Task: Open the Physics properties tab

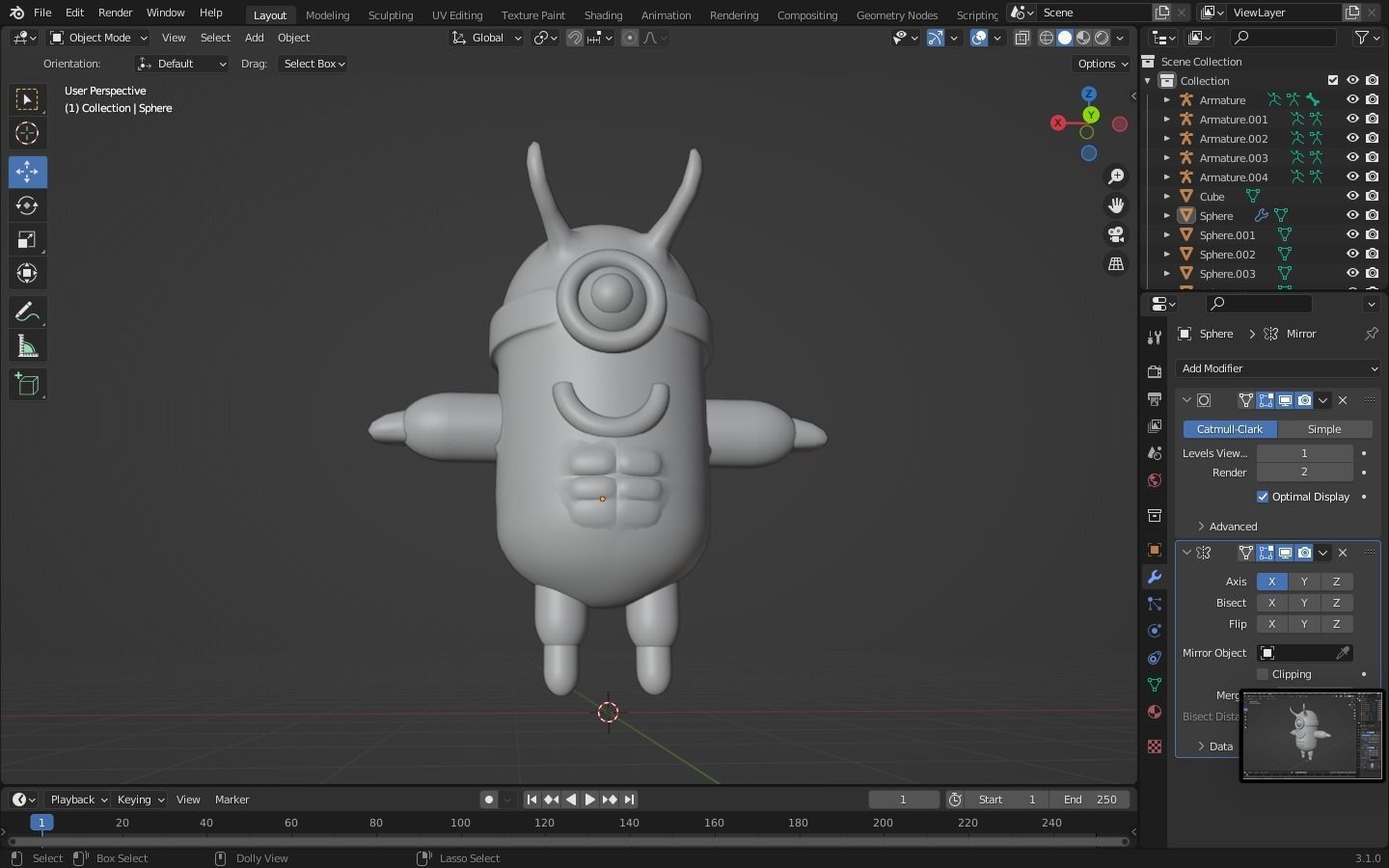Action: point(1154,631)
